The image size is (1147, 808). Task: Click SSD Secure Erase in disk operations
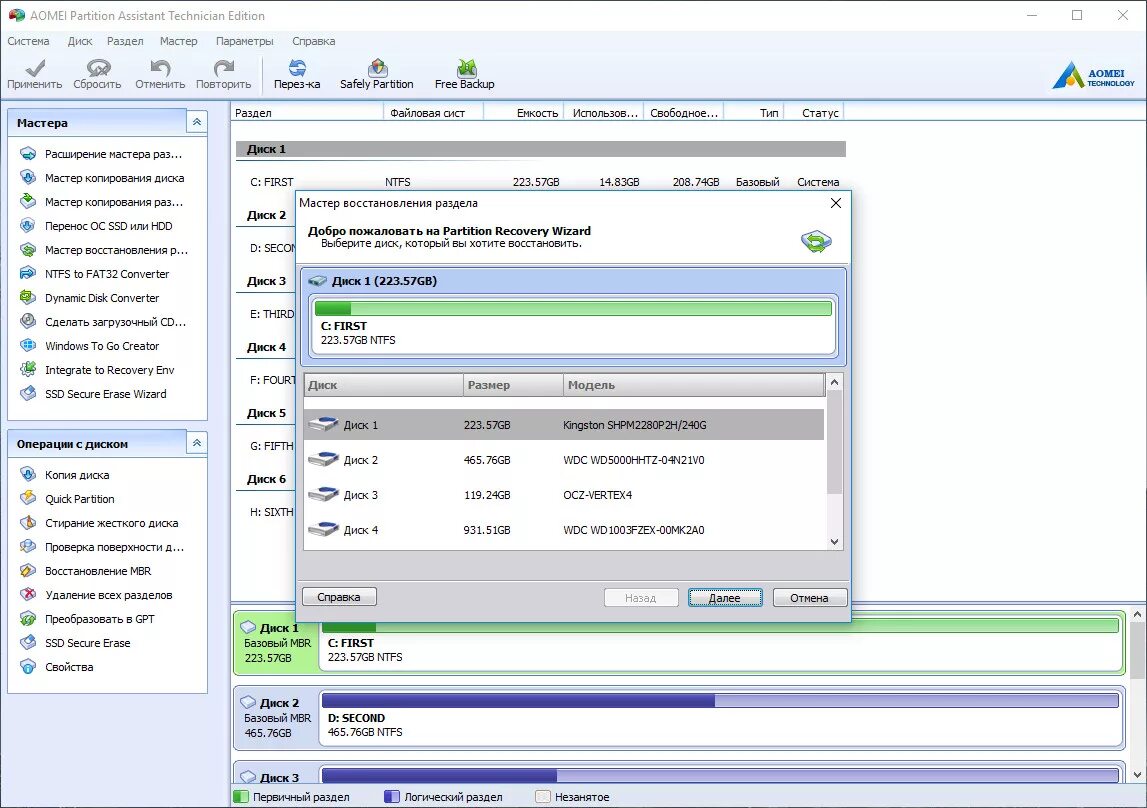click(75, 643)
